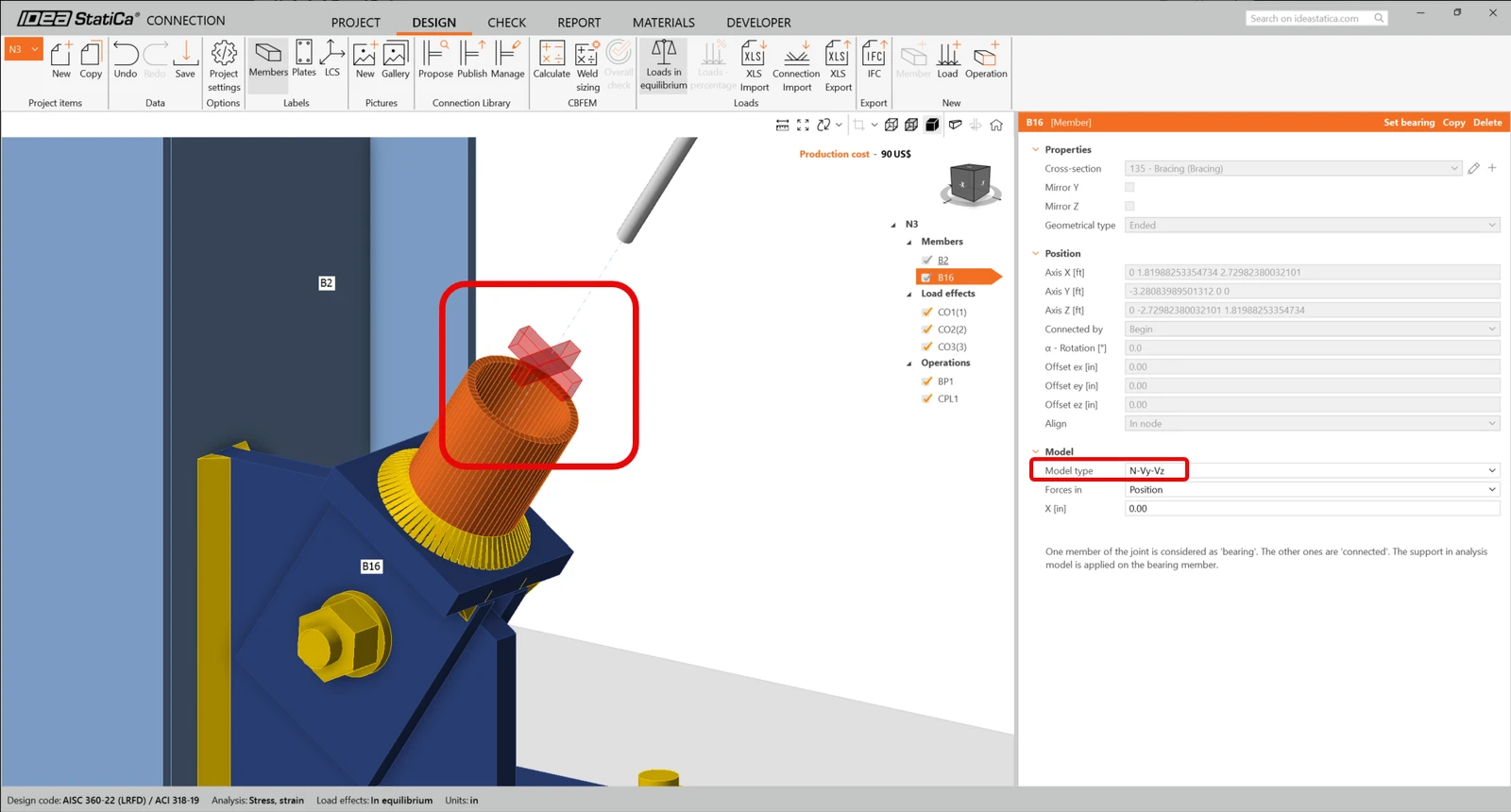Switch to the PROJECT tab
Image resolution: width=1511 pixels, height=812 pixels.
click(356, 23)
